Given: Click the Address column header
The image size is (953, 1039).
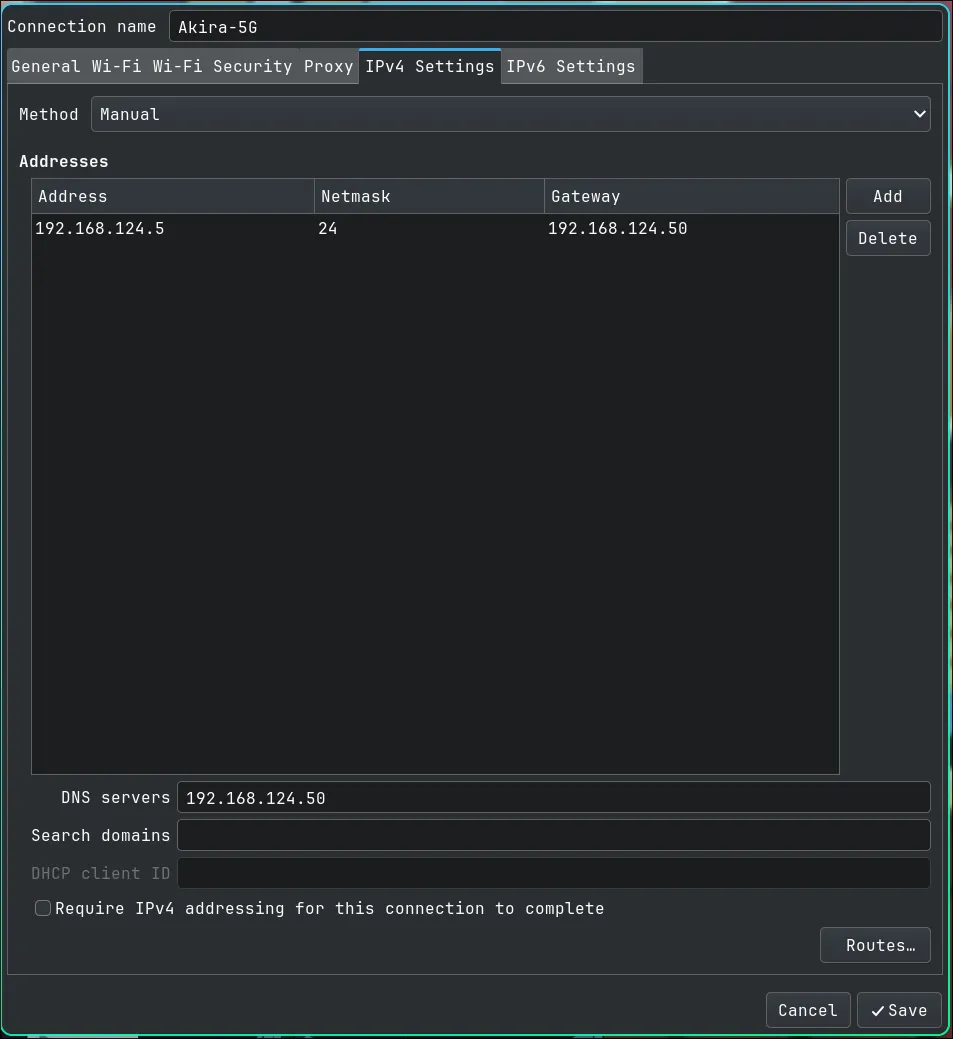Looking at the screenshot, I should point(172,196).
